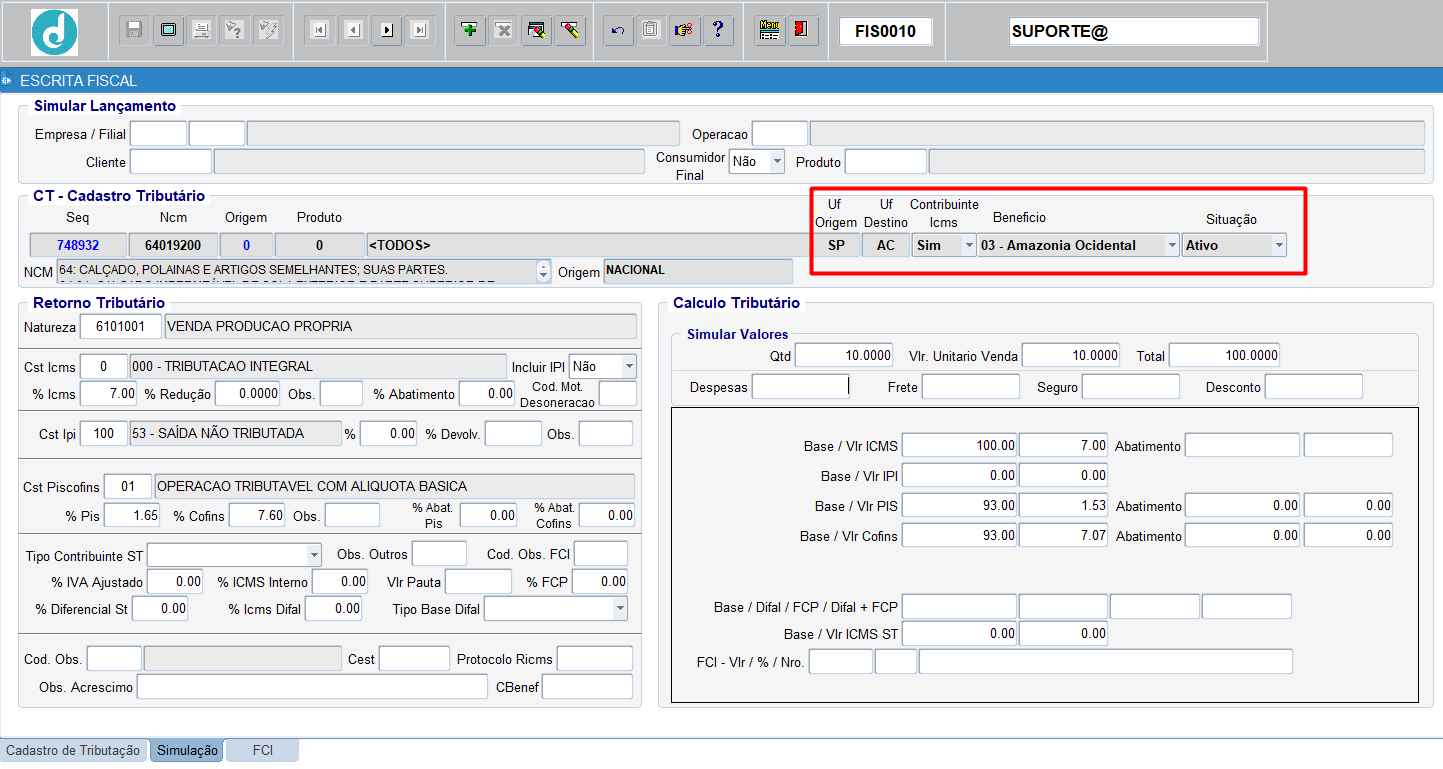
Task: Click the blue undo arrow icon
Action: (x=618, y=31)
